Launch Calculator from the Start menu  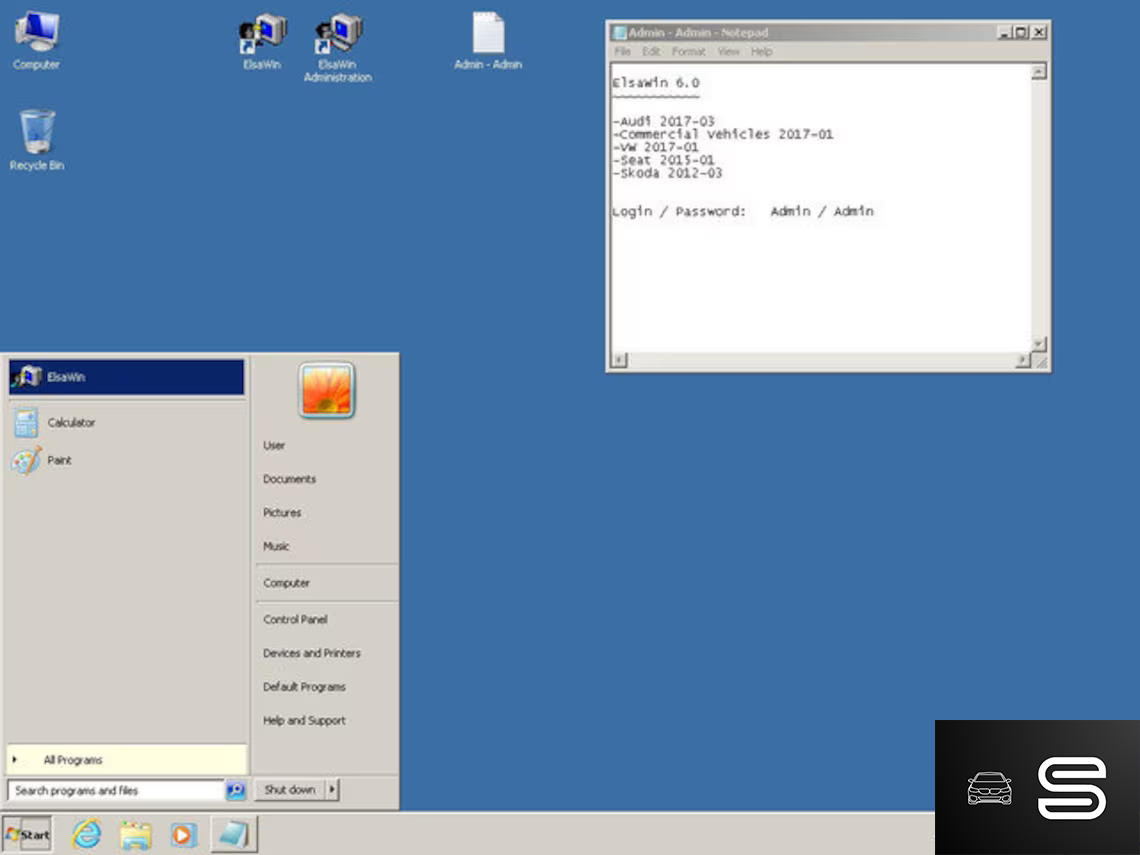point(71,423)
